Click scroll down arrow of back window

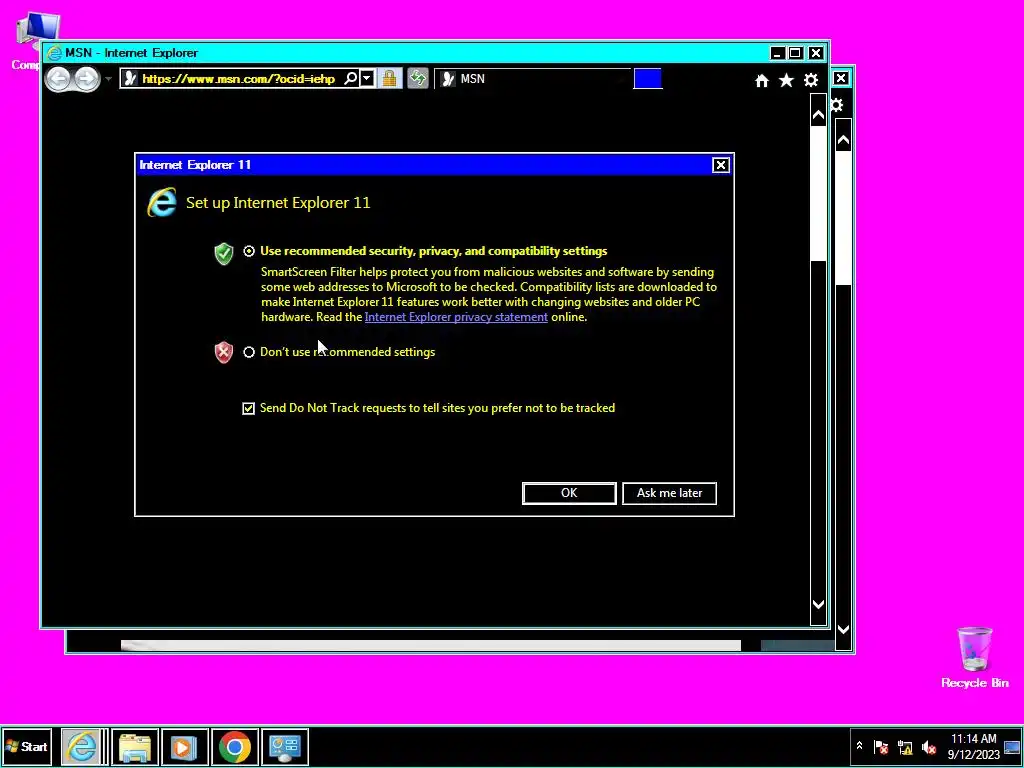[844, 630]
